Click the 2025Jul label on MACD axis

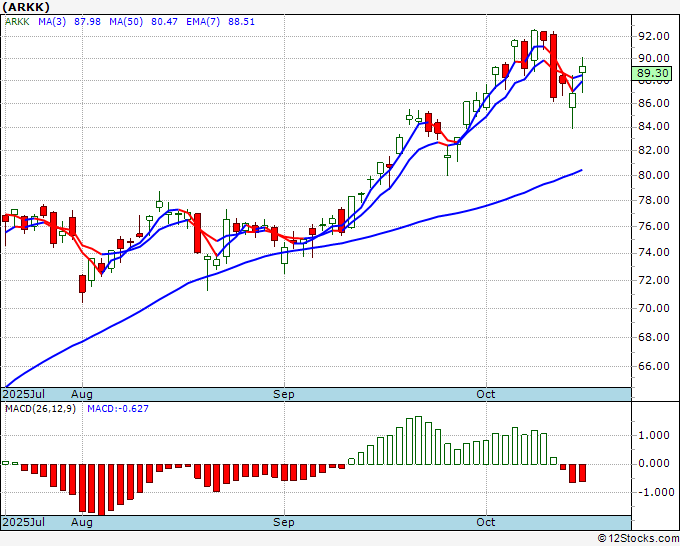click(24, 522)
